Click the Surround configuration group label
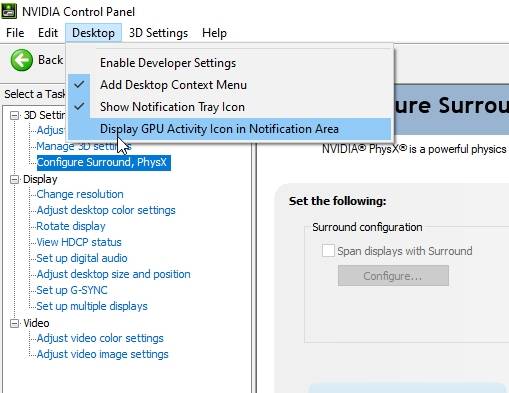 pyautogui.click(x=367, y=227)
